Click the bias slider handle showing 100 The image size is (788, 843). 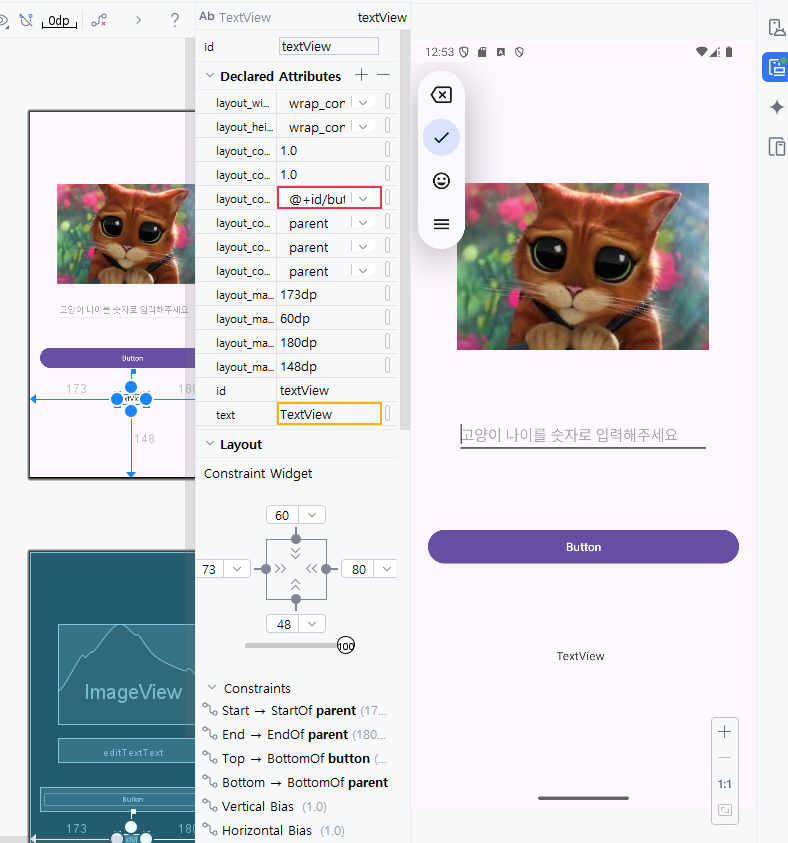click(346, 645)
